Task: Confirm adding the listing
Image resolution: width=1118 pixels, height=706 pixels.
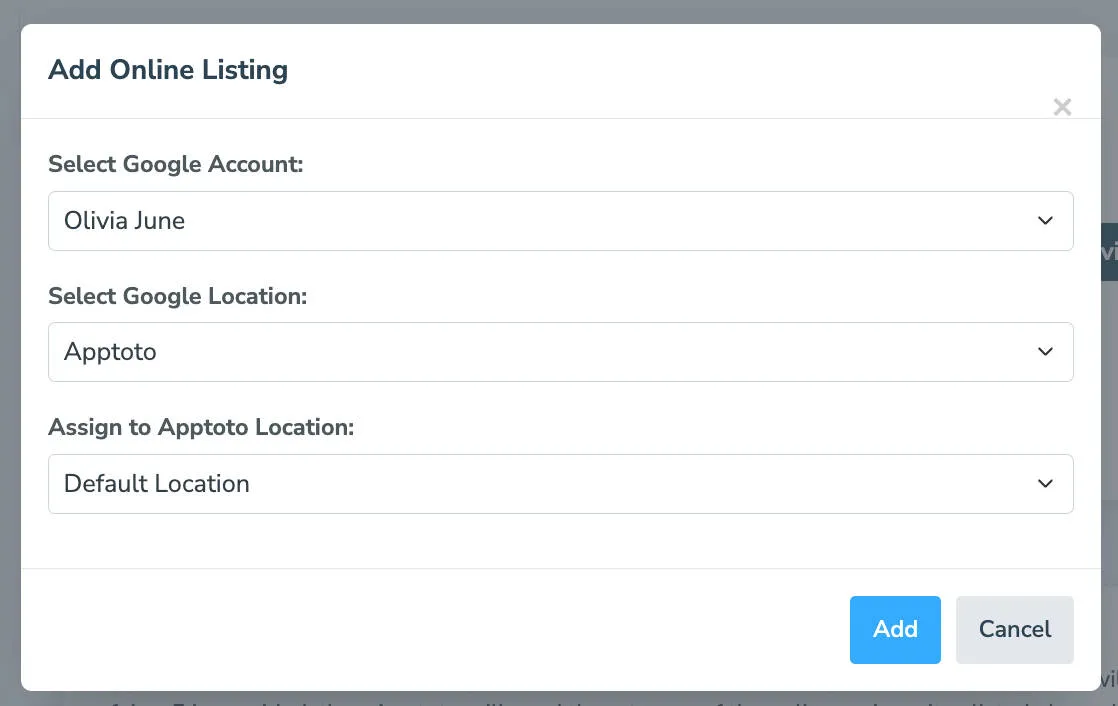Action: pos(895,629)
